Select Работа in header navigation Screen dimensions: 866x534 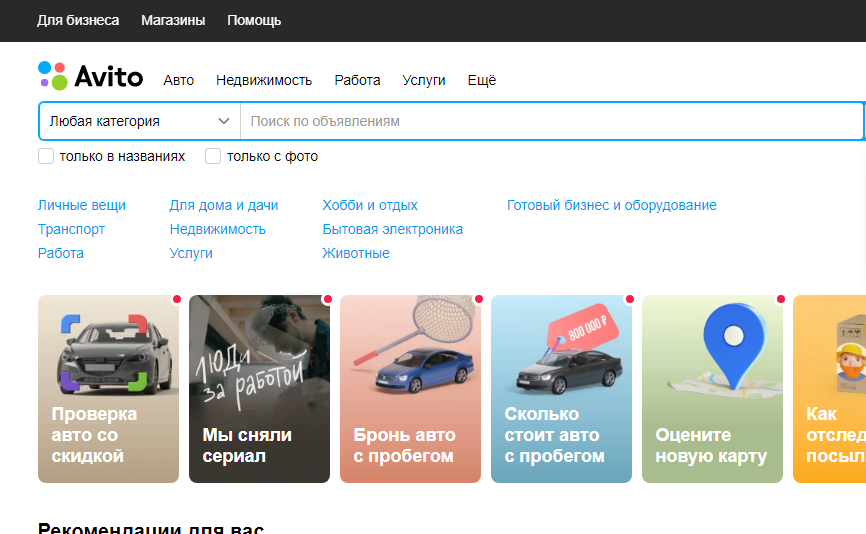coord(357,80)
